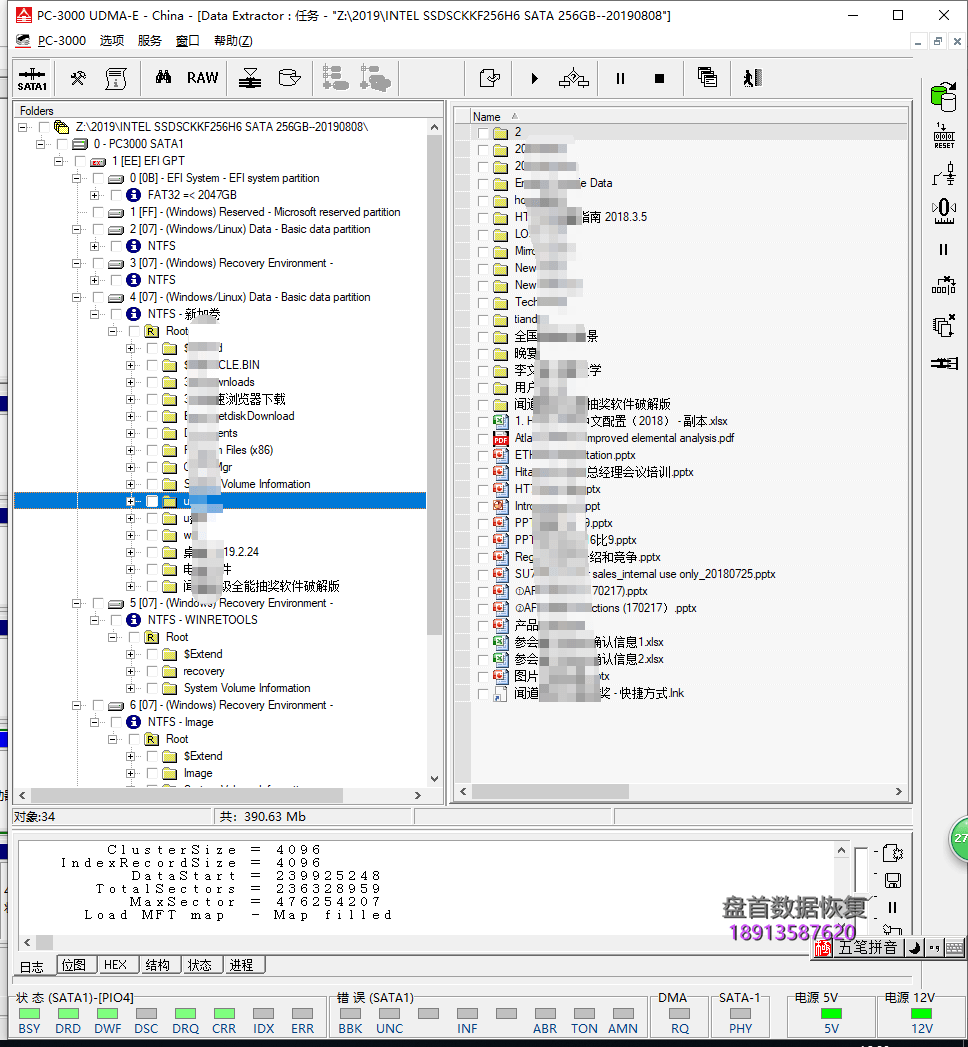Click the RESET sidebar icon
Screen dimensions: 968x1047
point(944,136)
